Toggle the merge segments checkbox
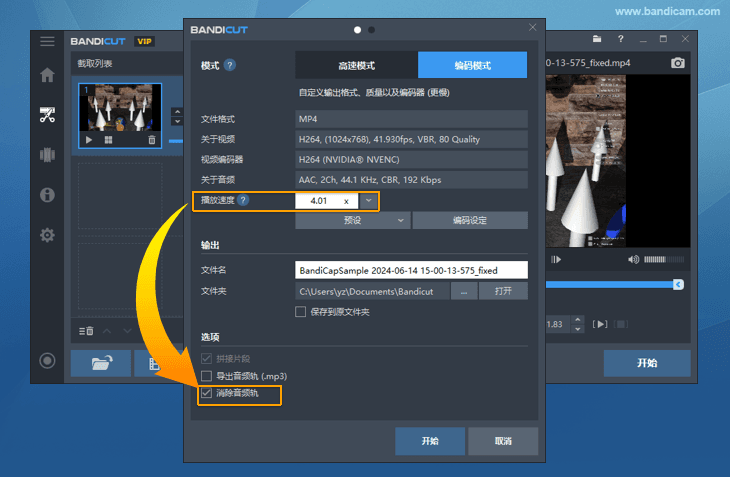Image resolution: width=730 pixels, height=477 pixels. click(x=206, y=358)
